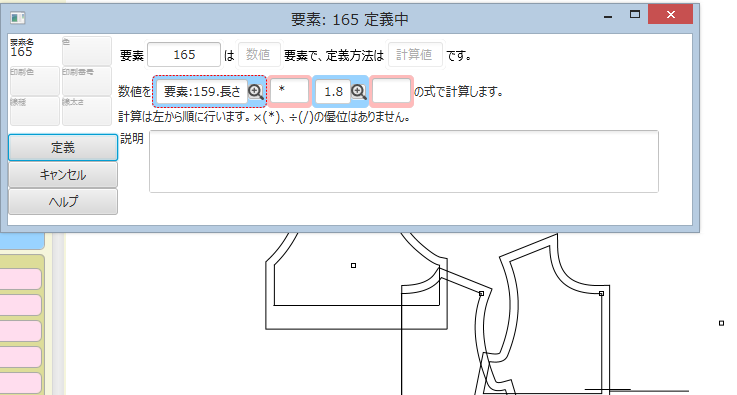
Task: Click the 定義 button
Action: pos(63,148)
